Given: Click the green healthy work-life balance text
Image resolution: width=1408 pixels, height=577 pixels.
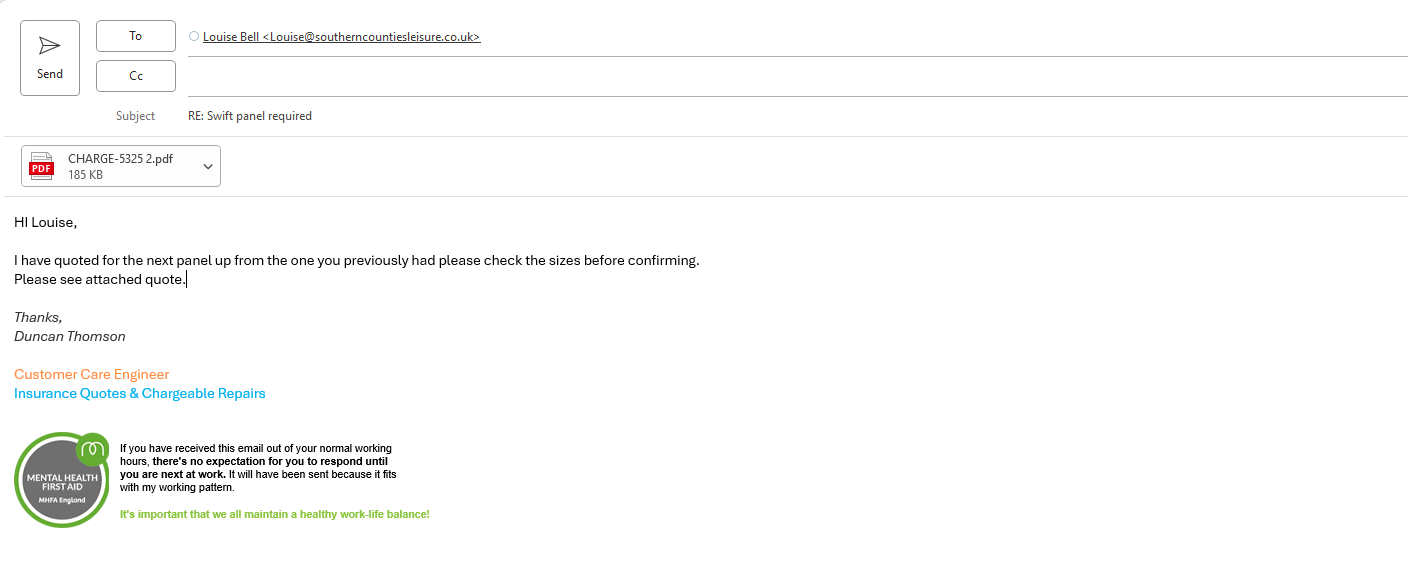Looking at the screenshot, I should click(274, 514).
